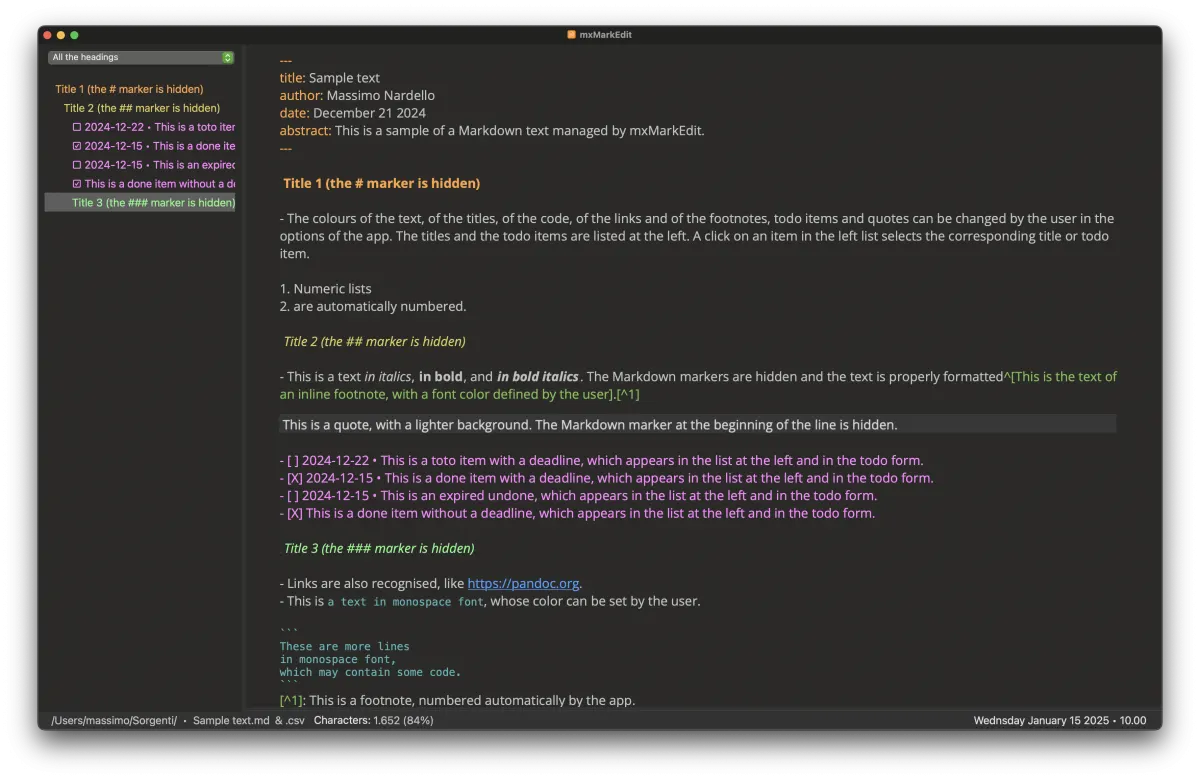Check the sidebar '2024-12-22 This is a toto item' checkbox
This screenshot has width=1200, height=780.
coord(77,127)
